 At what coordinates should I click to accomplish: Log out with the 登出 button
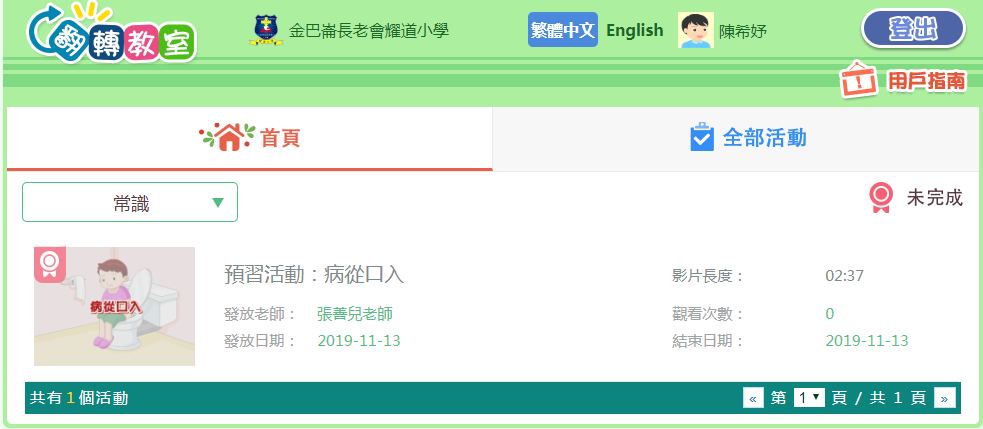[913, 29]
